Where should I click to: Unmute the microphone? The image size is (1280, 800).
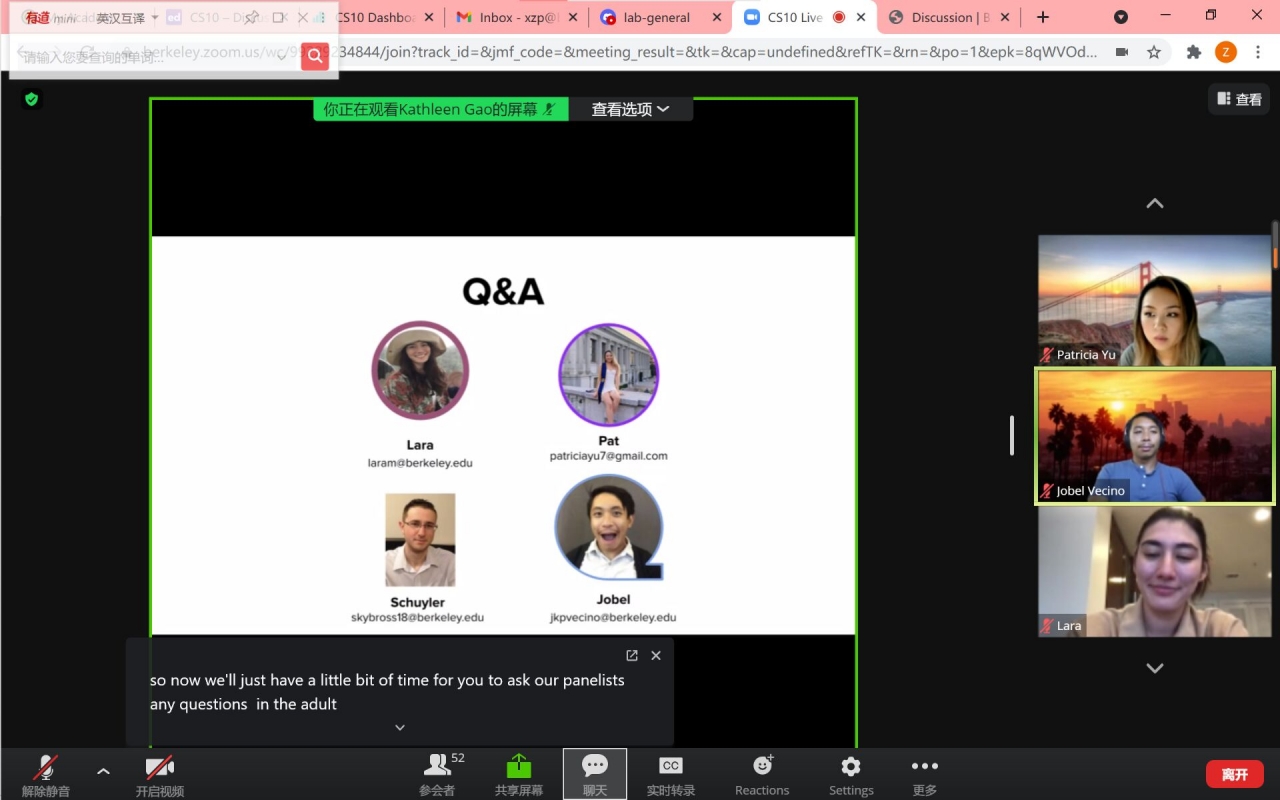coord(45,768)
